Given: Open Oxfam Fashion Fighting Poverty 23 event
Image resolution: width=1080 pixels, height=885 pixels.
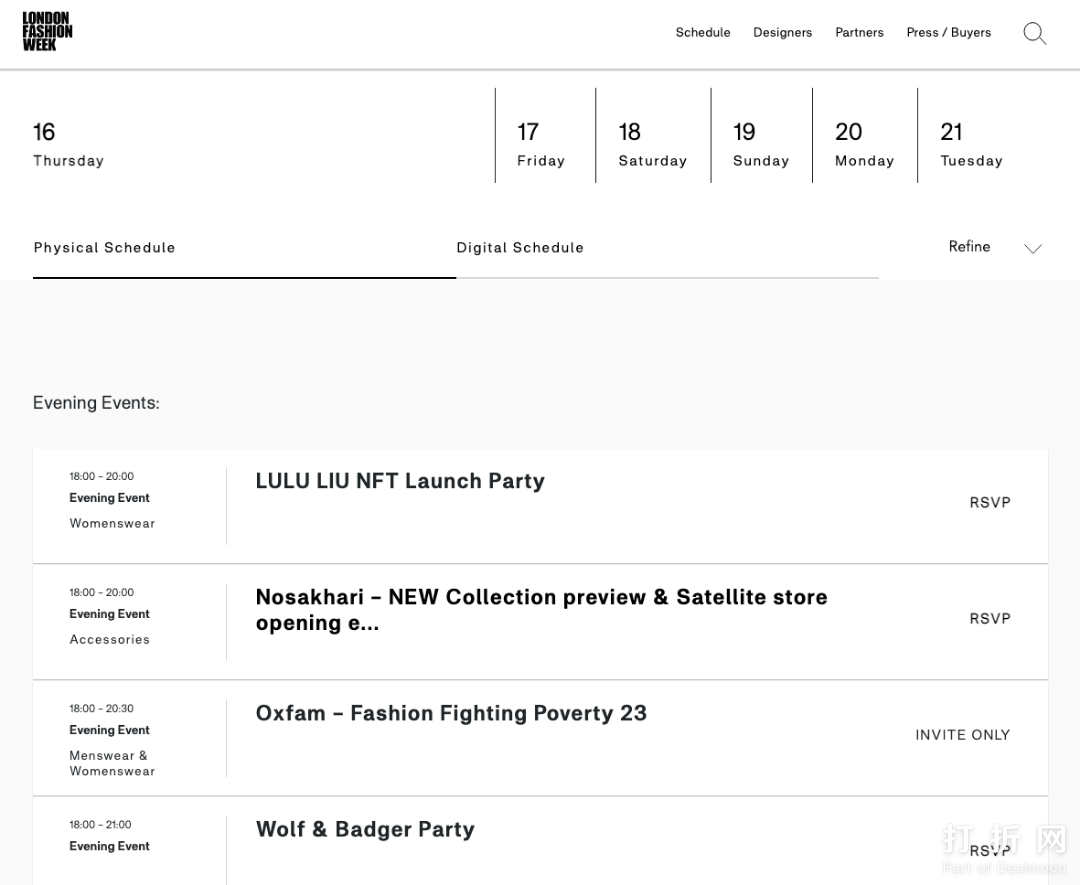Looking at the screenshot, I should pyautogui.click(x=451, y=713).
